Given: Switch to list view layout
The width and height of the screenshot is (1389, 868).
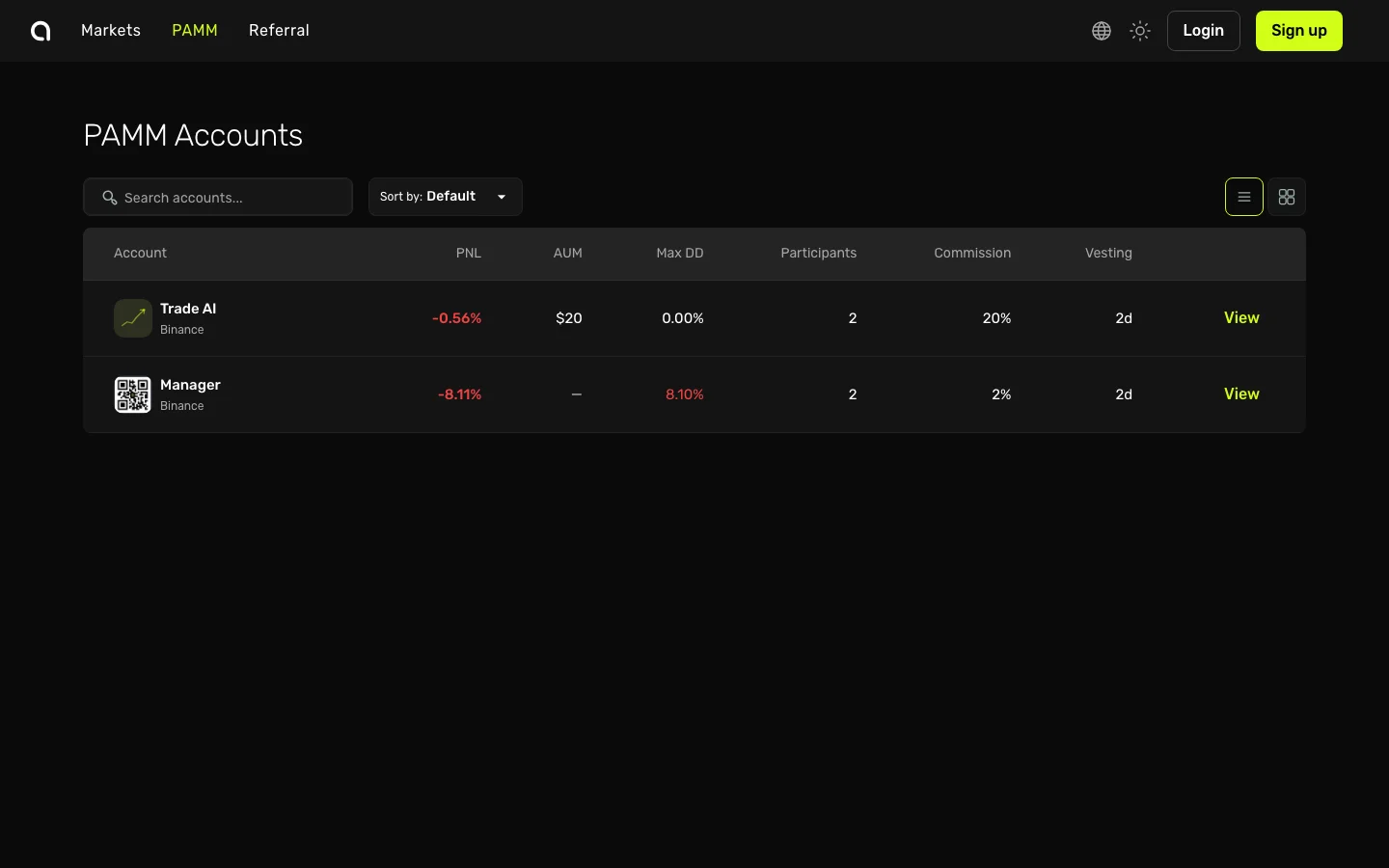Looking at the screenshot, I should [1244, 197].
